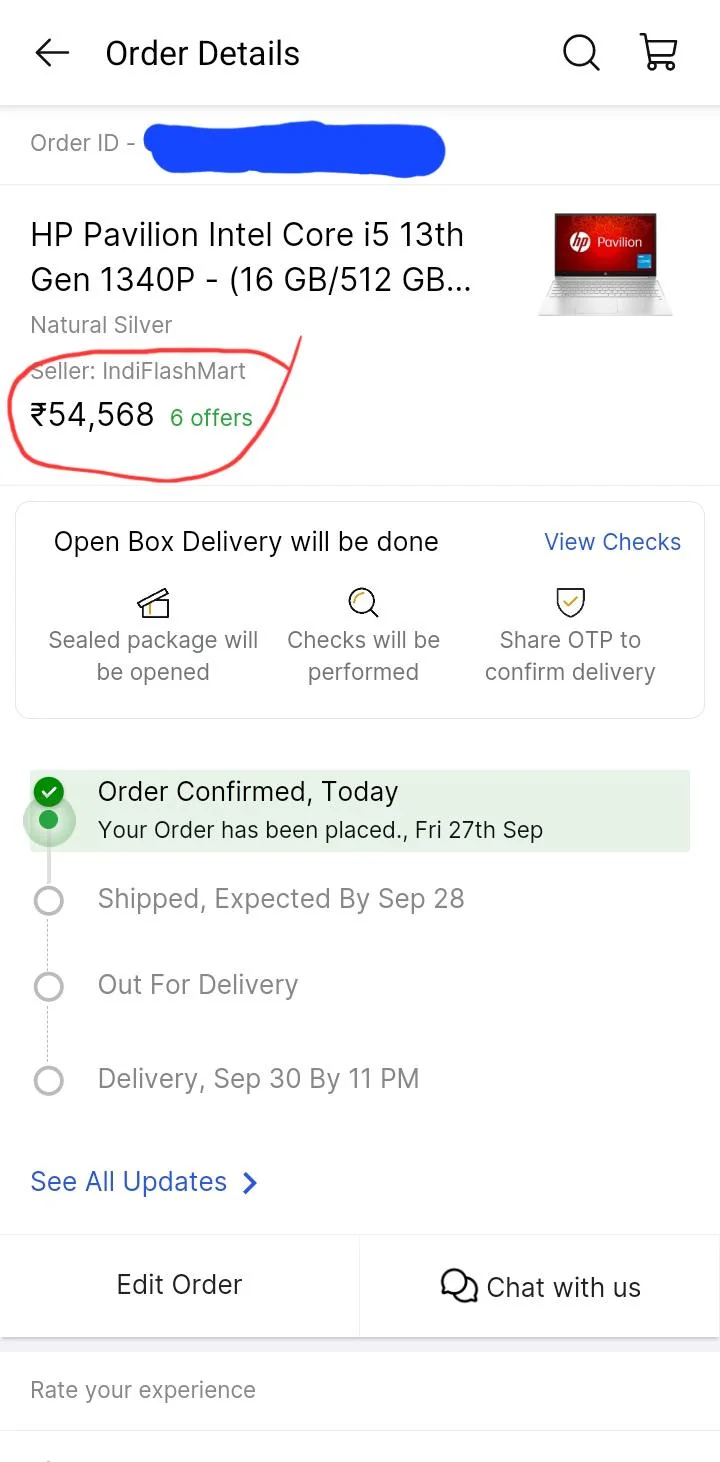Select the Shipped status circle
Viewport: 720px width, 1462px height.
[x=48, y=901]
